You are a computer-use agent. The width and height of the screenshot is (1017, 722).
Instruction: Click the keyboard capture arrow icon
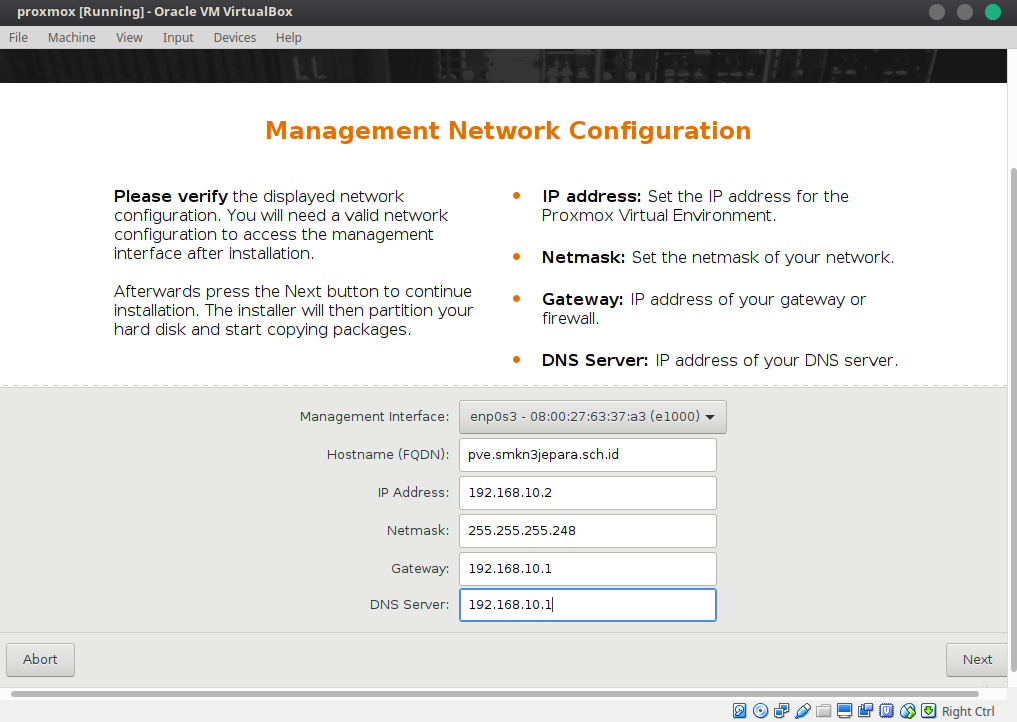click(x=929, y=711)
